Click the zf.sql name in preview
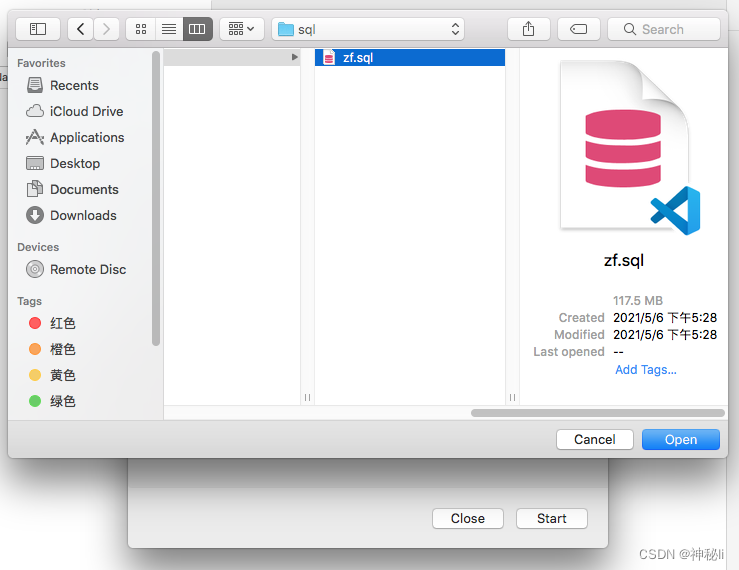 624,260
